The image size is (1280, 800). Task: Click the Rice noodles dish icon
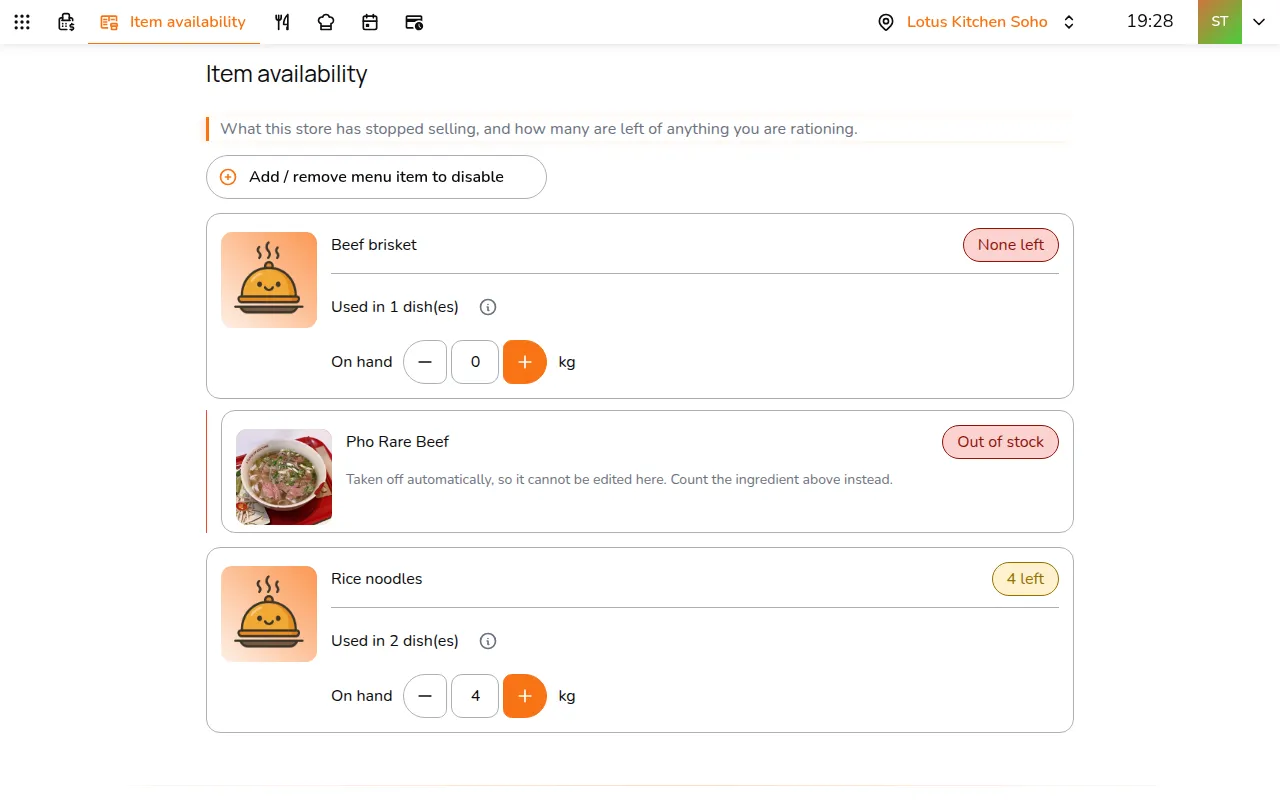coord(269,614)
